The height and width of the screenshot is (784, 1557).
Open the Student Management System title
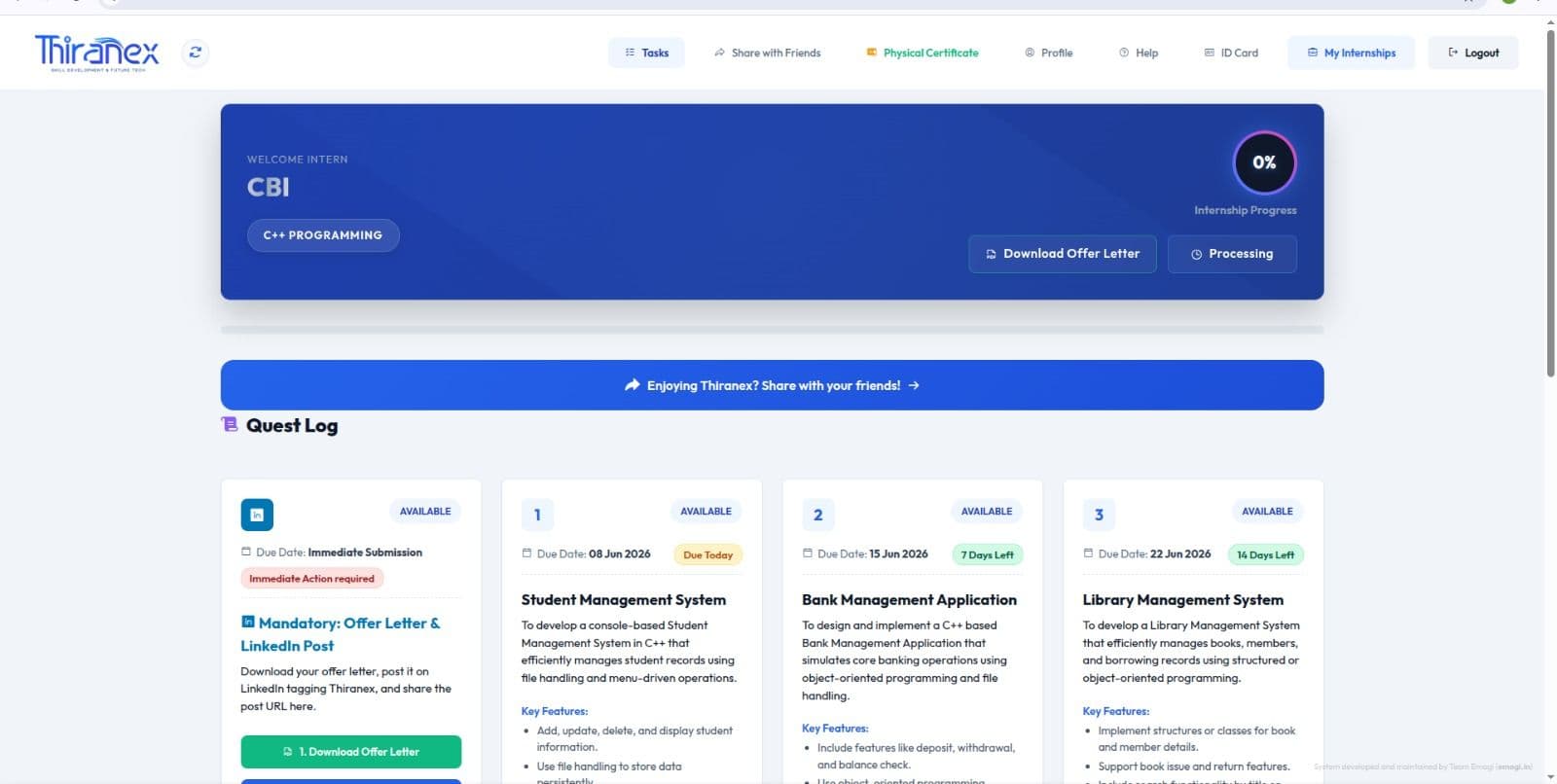624,600
